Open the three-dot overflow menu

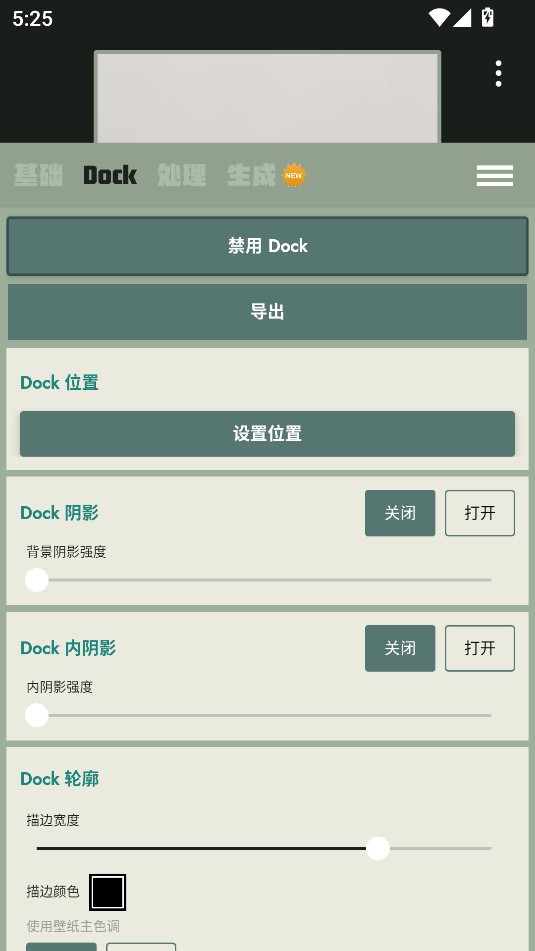498,73
